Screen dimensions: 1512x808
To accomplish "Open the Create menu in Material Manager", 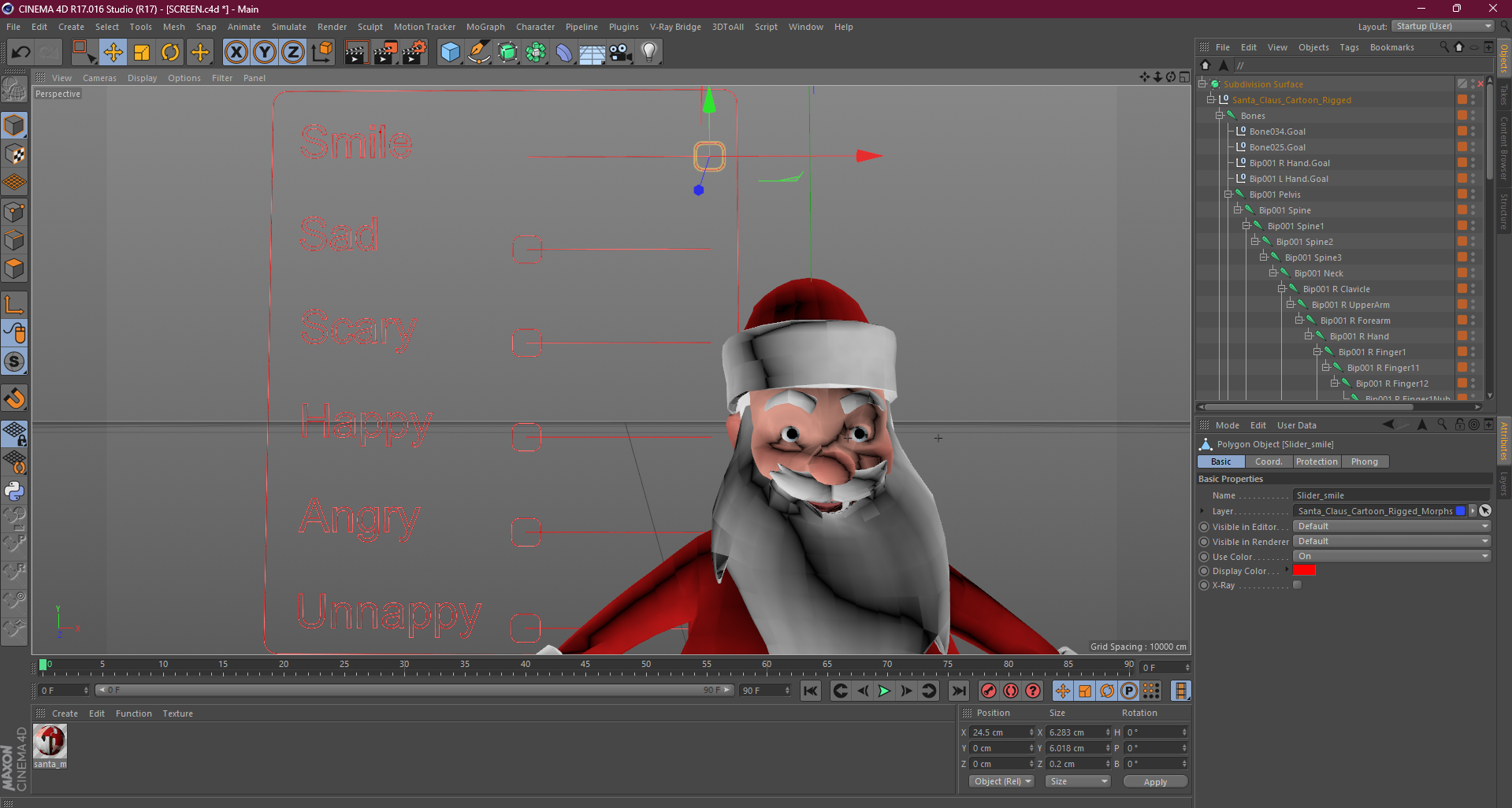I will (65, 713).
